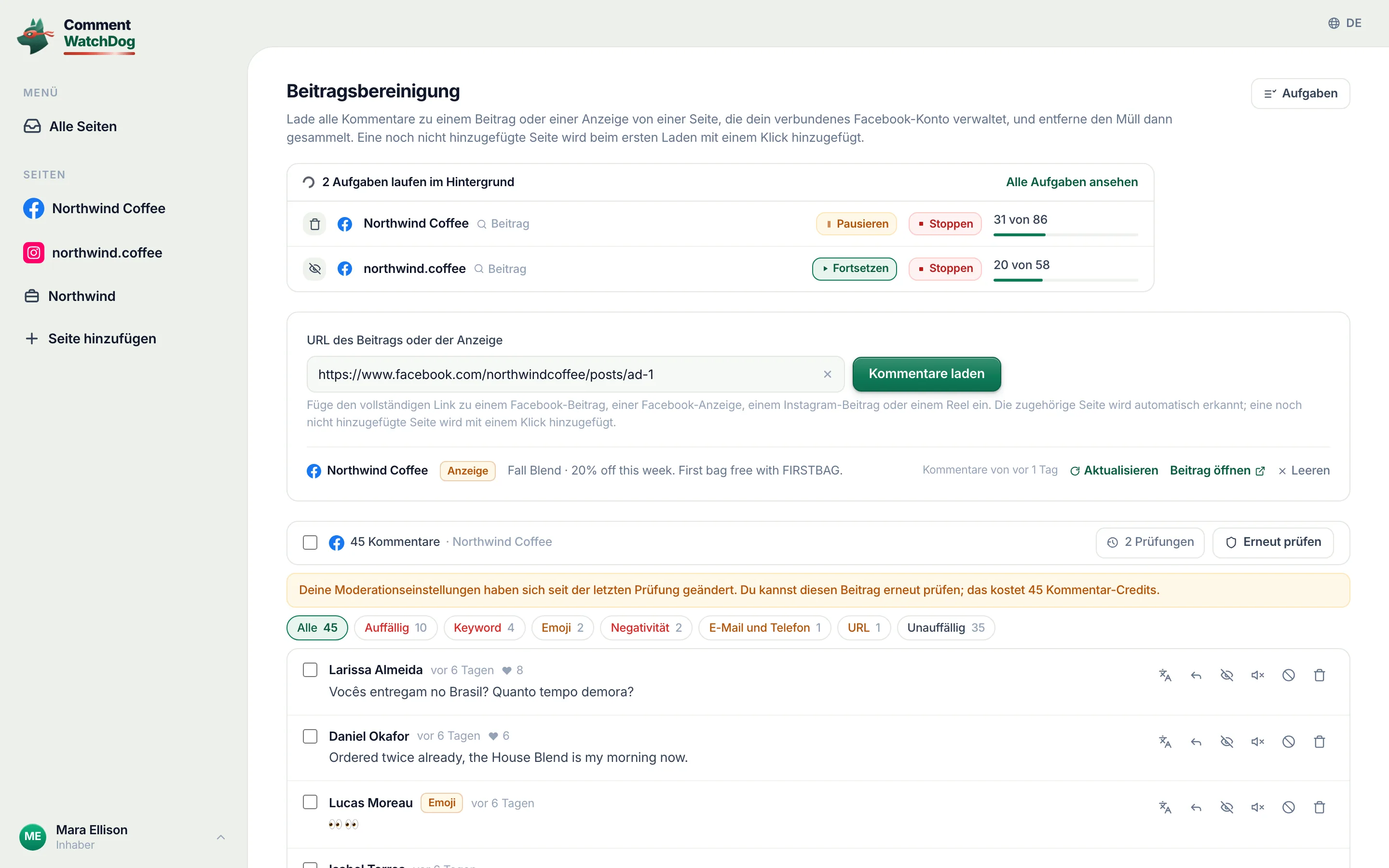Hide Daniel Okafor's comment
The image size is (1389, 868).
click(x=1226, y=742)
